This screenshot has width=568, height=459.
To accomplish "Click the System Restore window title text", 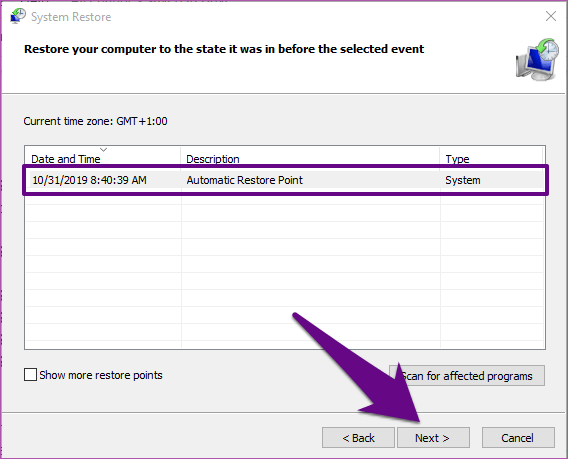I will tap(71, 17).
